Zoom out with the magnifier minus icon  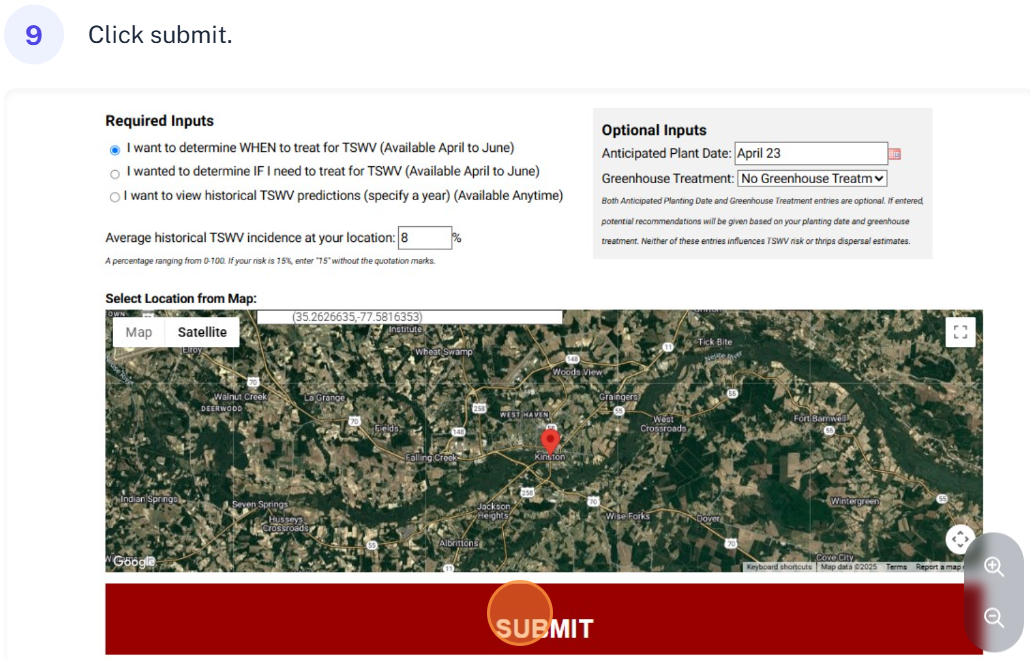click(x=993, y=617)
